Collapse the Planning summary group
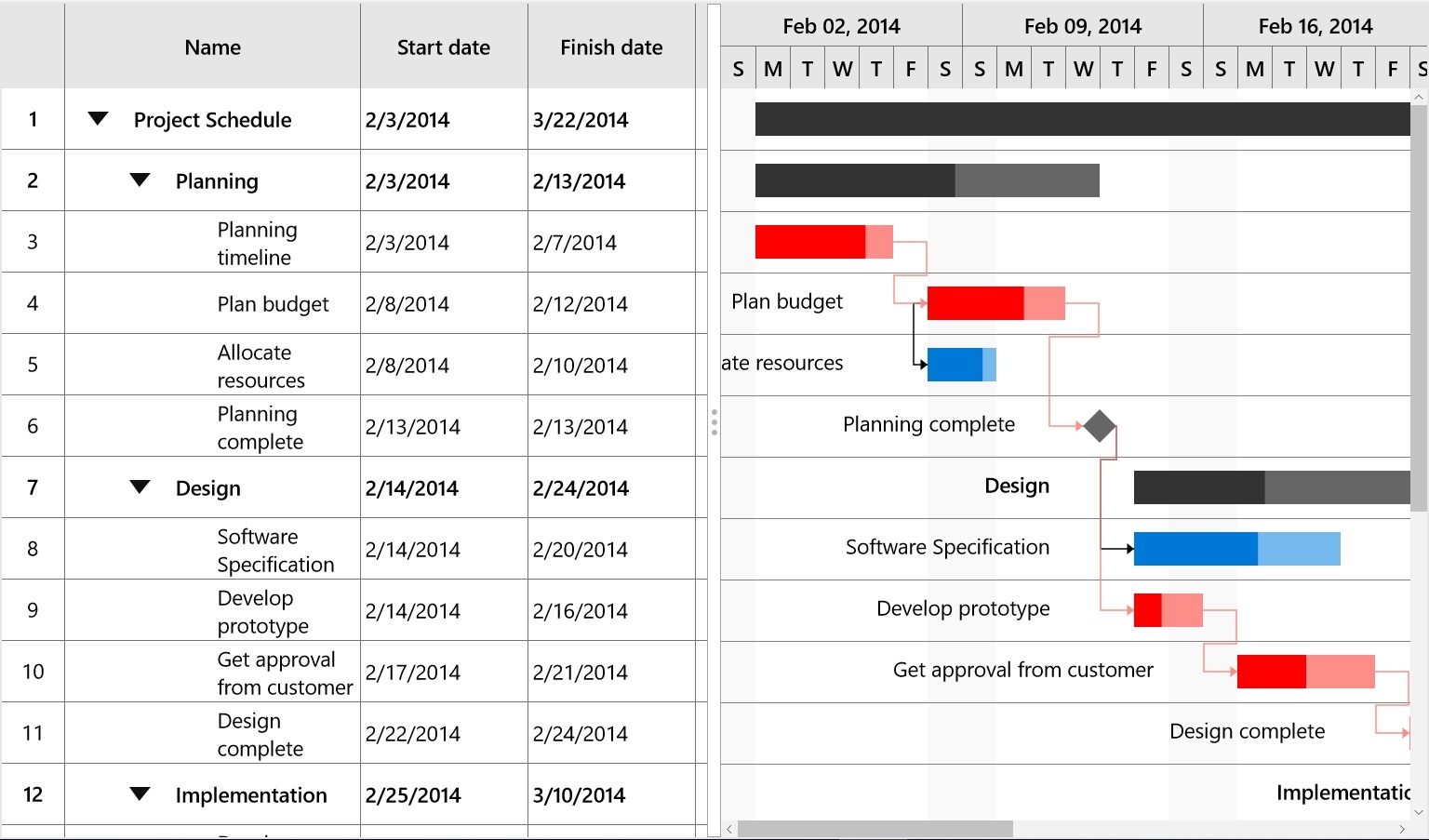1429x840 pixels. 140,180
